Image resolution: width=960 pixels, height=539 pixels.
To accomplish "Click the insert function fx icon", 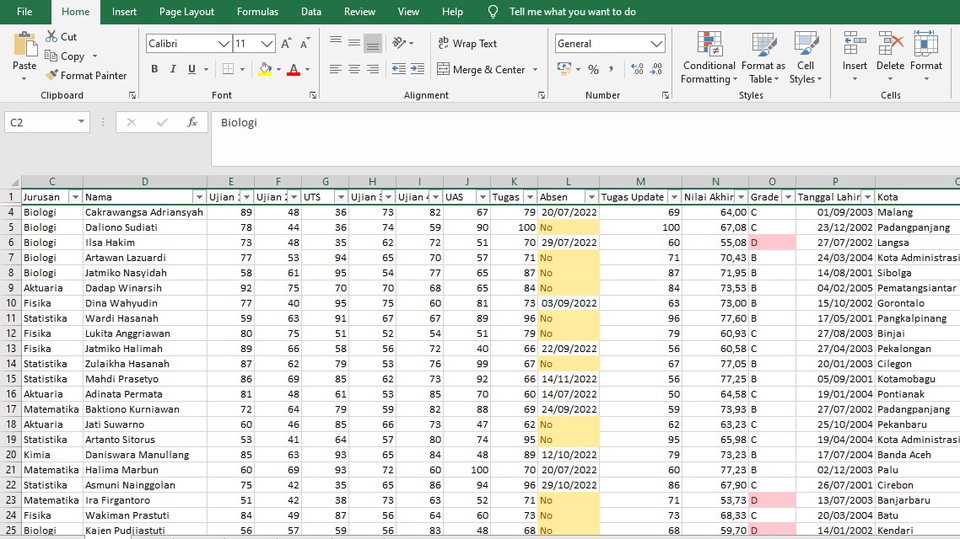I will click(192, 122).
